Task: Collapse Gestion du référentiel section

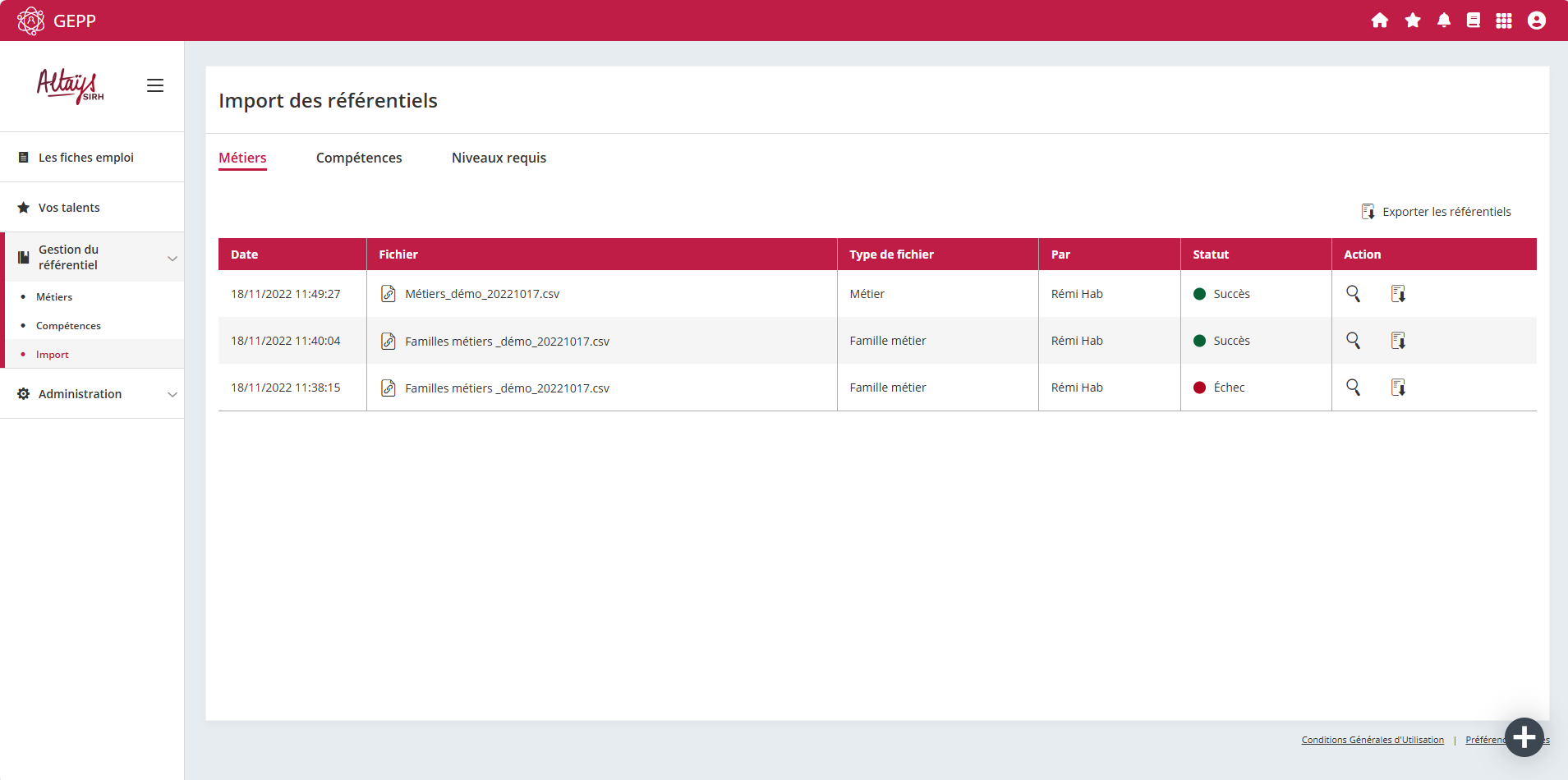Action: pos(172,258)
